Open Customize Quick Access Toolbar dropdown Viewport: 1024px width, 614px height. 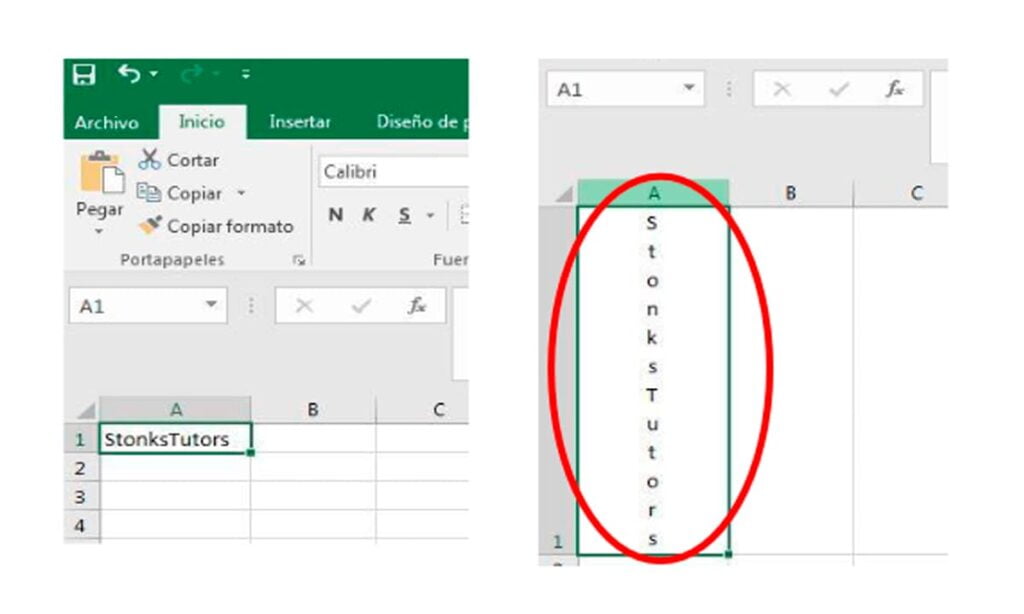tap(246, 74)
